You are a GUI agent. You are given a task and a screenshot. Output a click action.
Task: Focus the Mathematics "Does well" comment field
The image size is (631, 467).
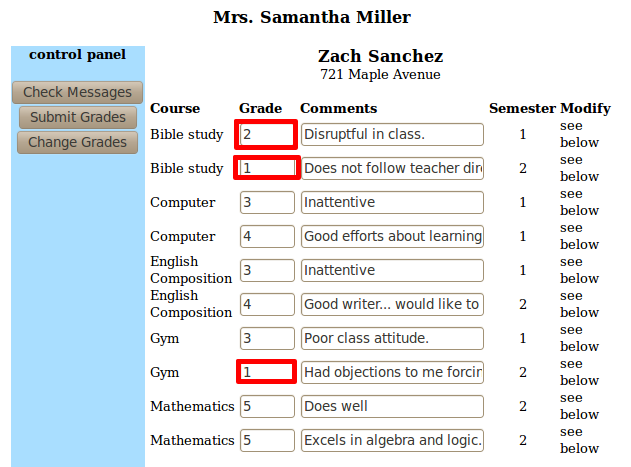[392, 406]
